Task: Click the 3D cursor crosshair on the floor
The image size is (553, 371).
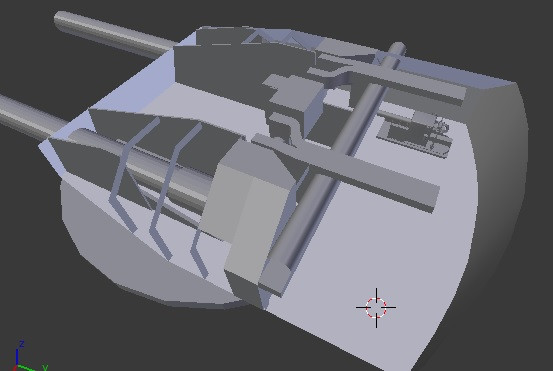Action: click(x=376, y=308)
